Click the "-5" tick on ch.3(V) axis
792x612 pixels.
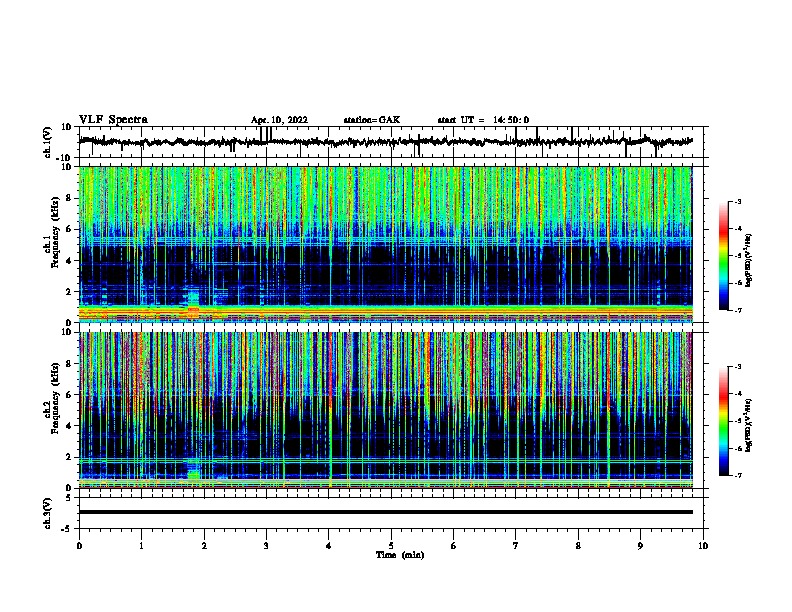(x=67, y=529)
